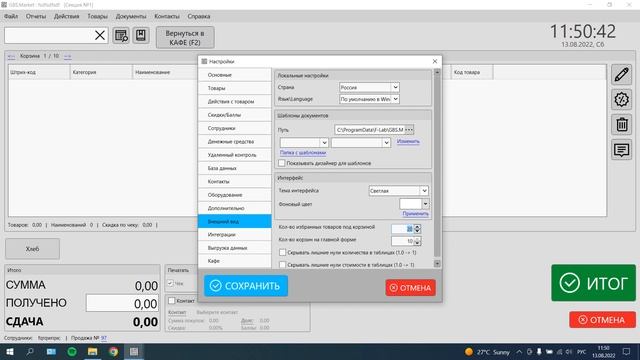Go to previous cart with left arrow

[11, 56]
